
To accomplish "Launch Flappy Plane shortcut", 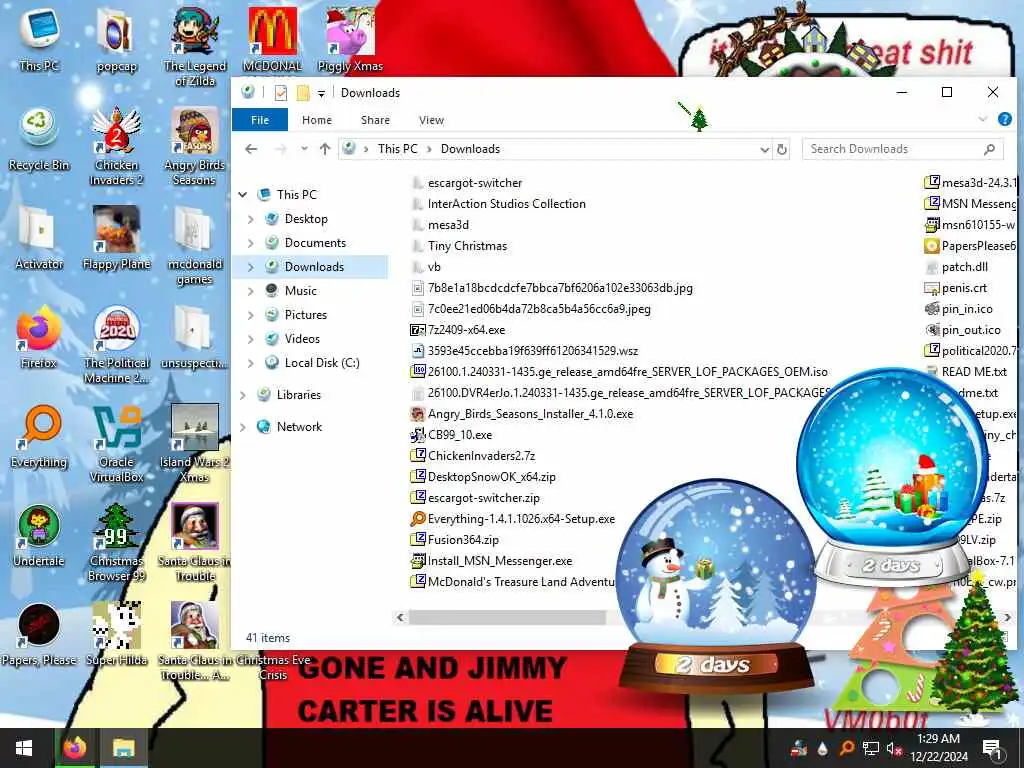I will tap(116, 238).
